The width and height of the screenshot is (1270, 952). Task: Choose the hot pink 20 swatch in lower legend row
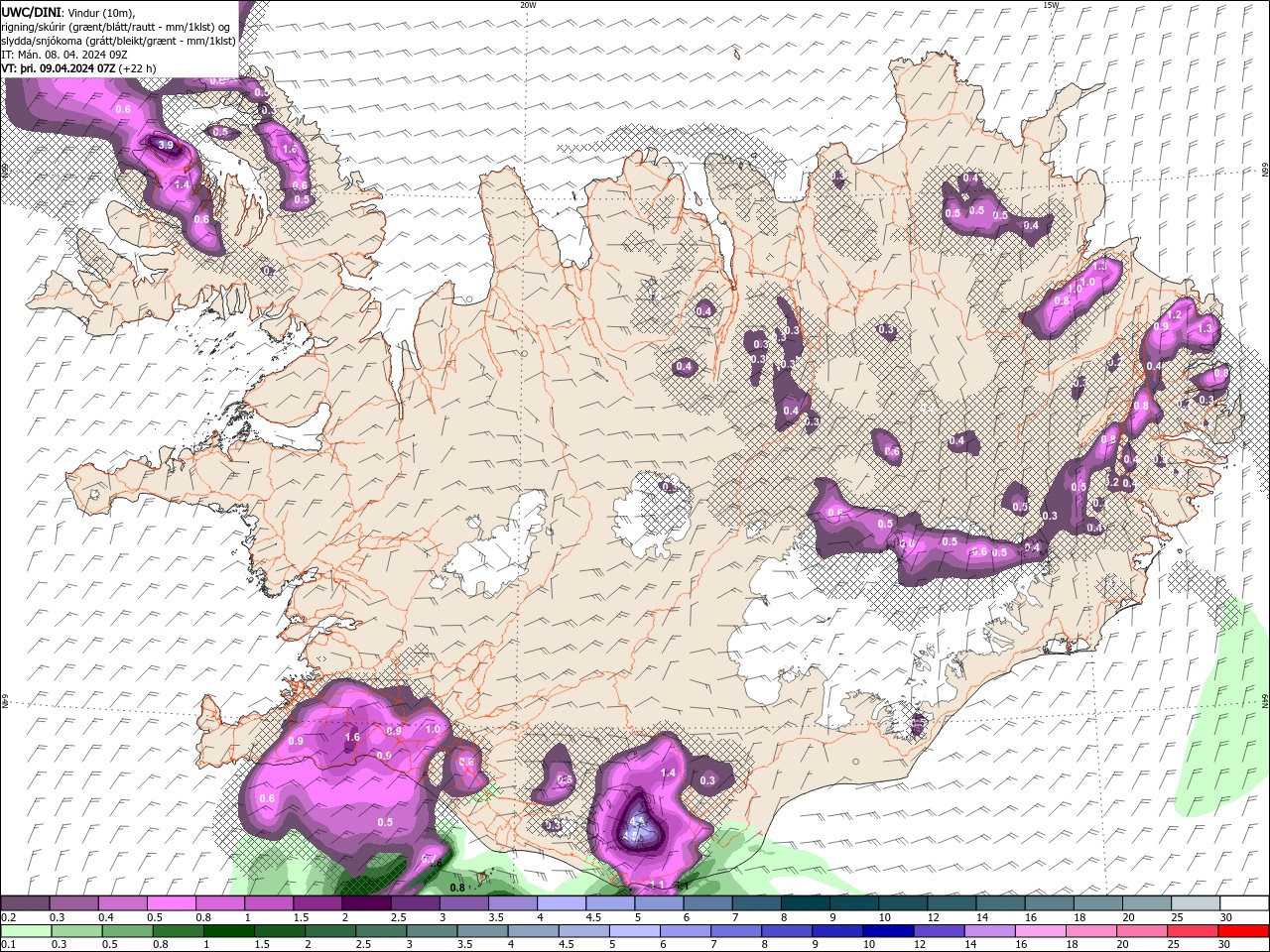[x=1143, y=931]
